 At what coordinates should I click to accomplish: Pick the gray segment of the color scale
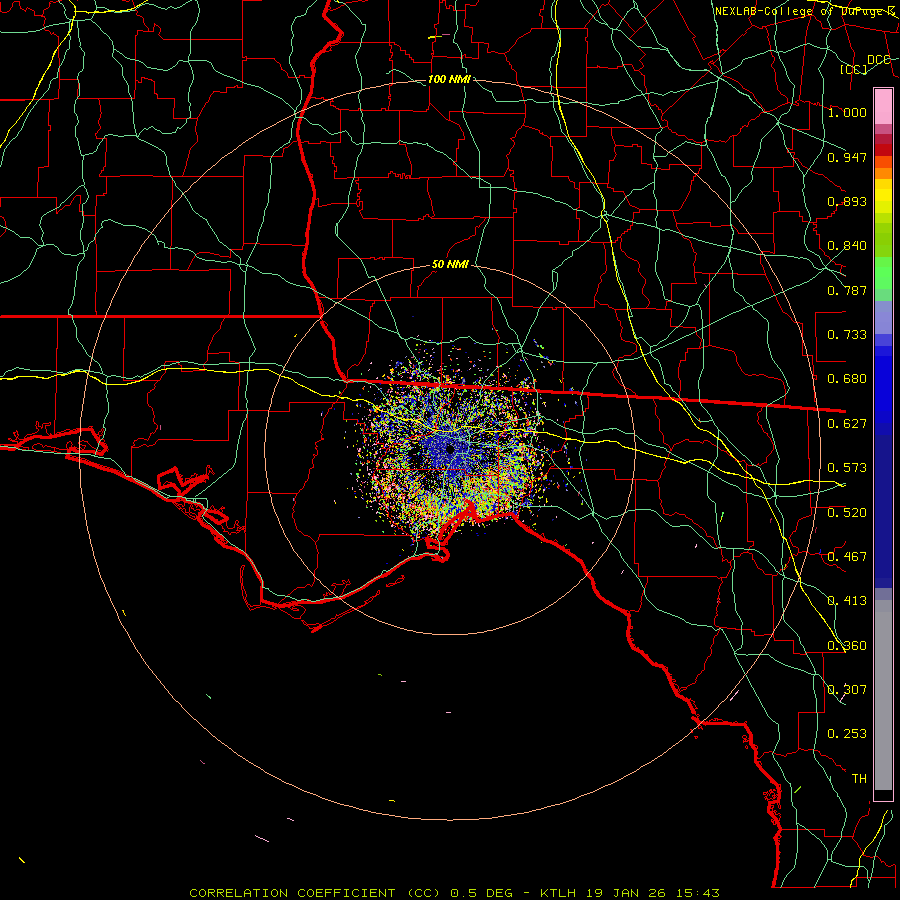point(883,695)
